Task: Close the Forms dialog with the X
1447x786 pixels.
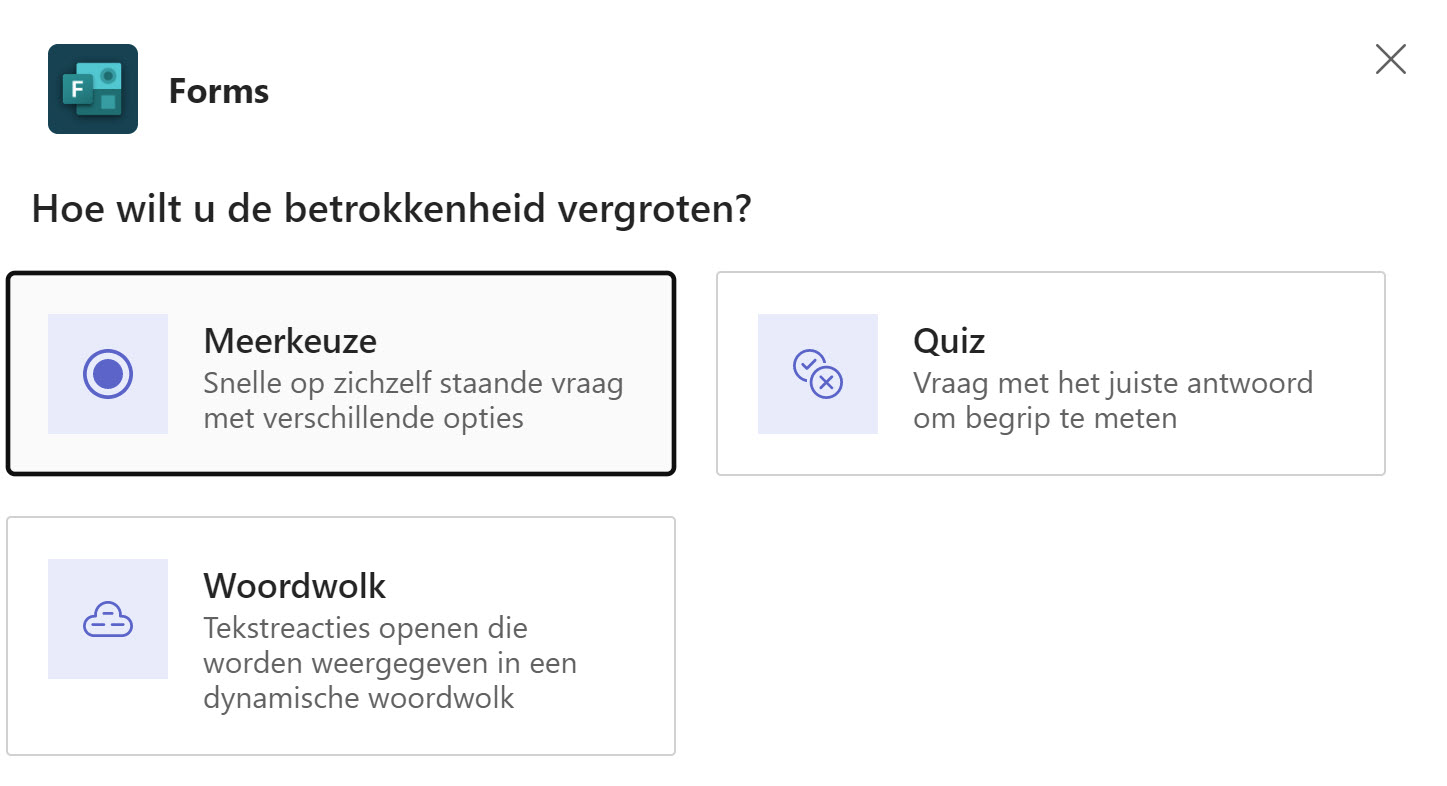Action: tap(1390, 59)
